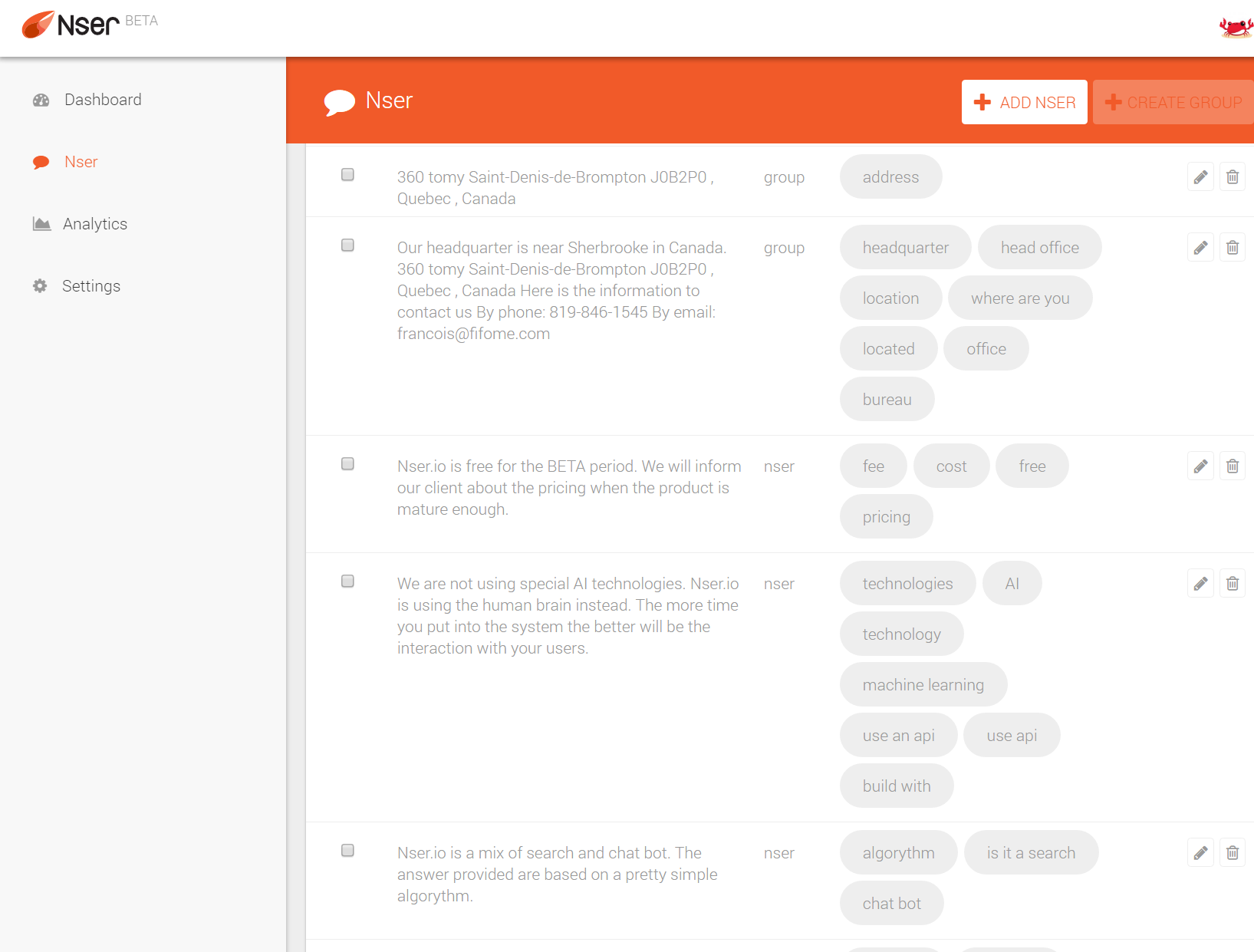Select the machine learning tag
This screenshot has height=952, width=1254.
coord(923,685)
